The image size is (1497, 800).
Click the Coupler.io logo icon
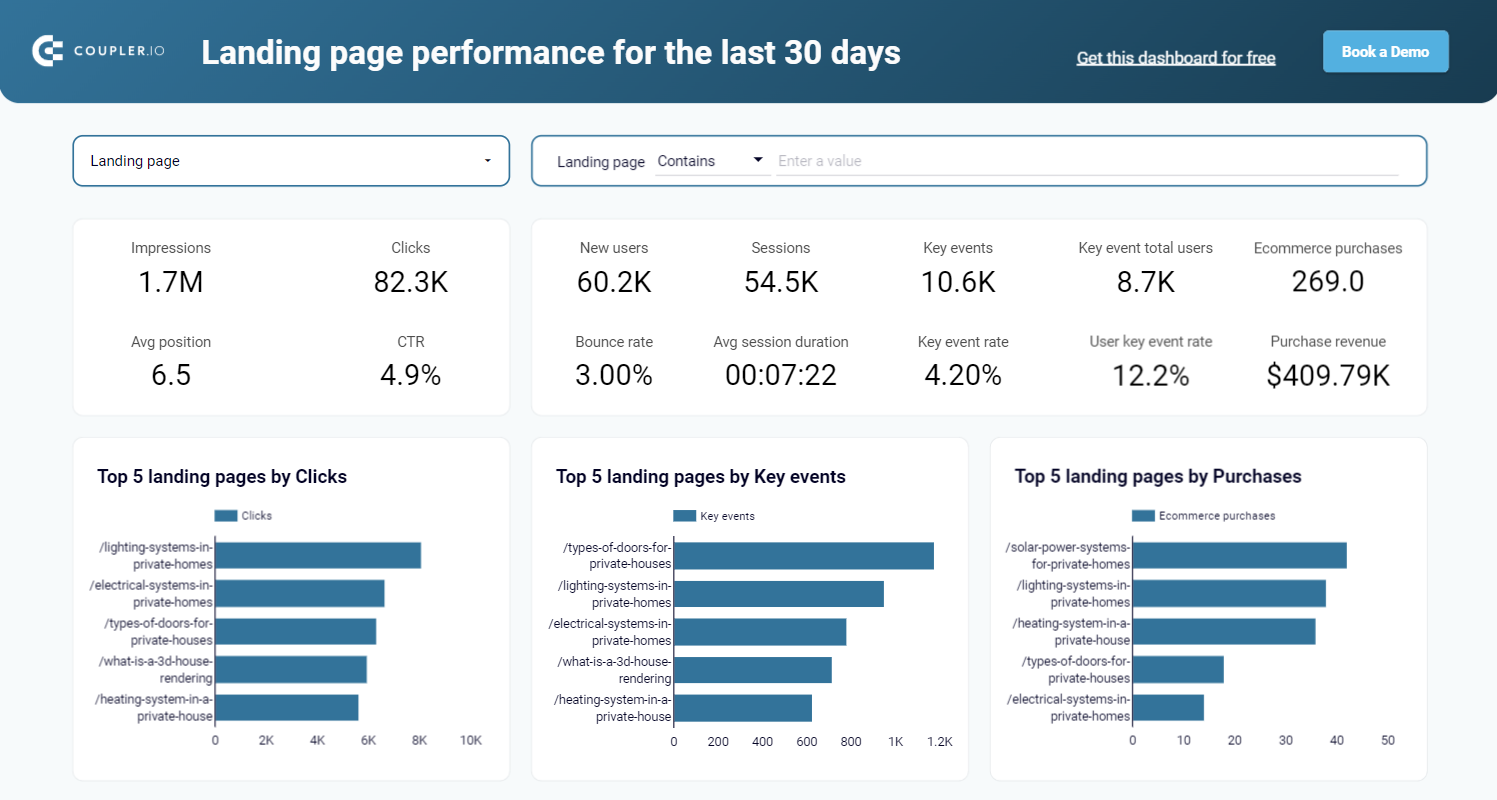point(48,52)
